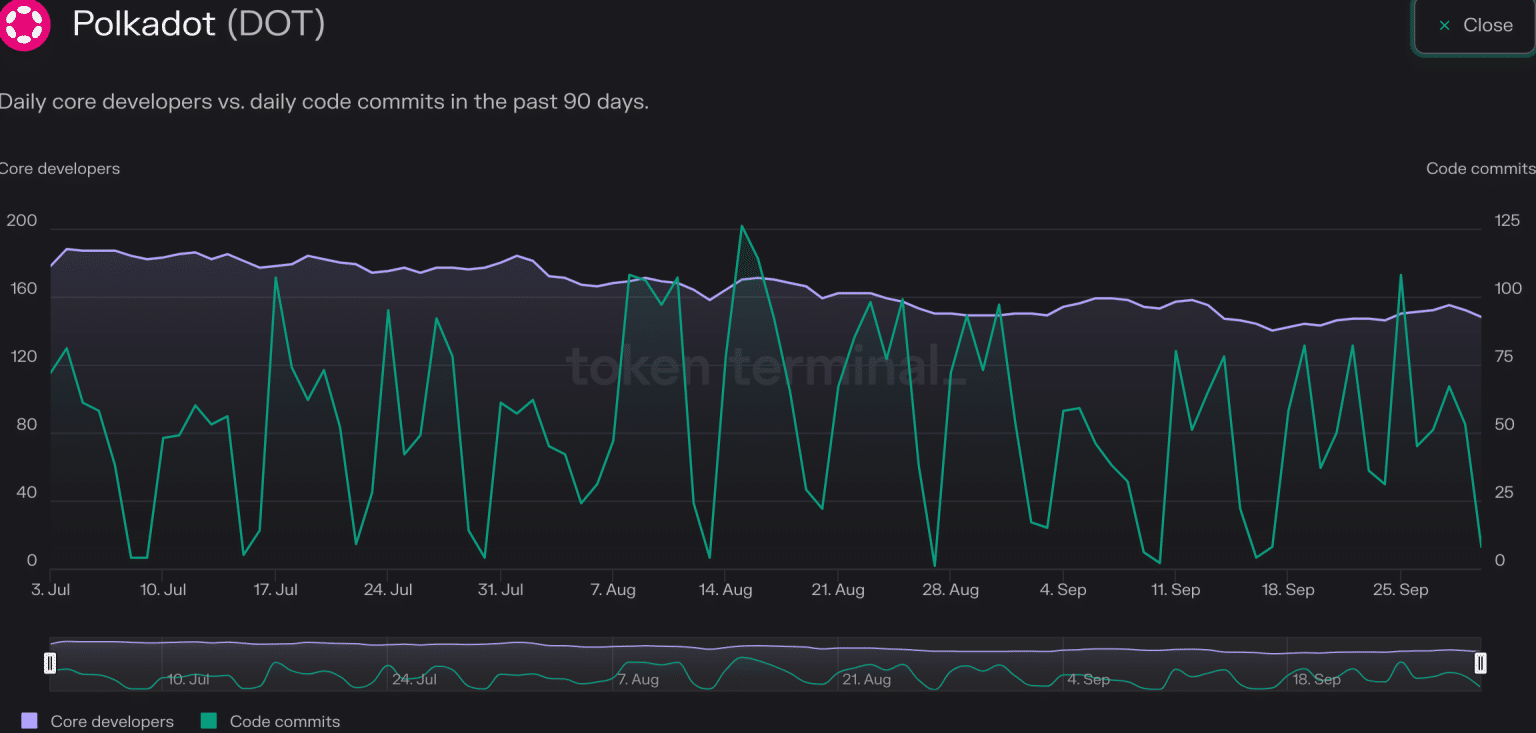Select the 25. Sep x-axis date label

1400,590
